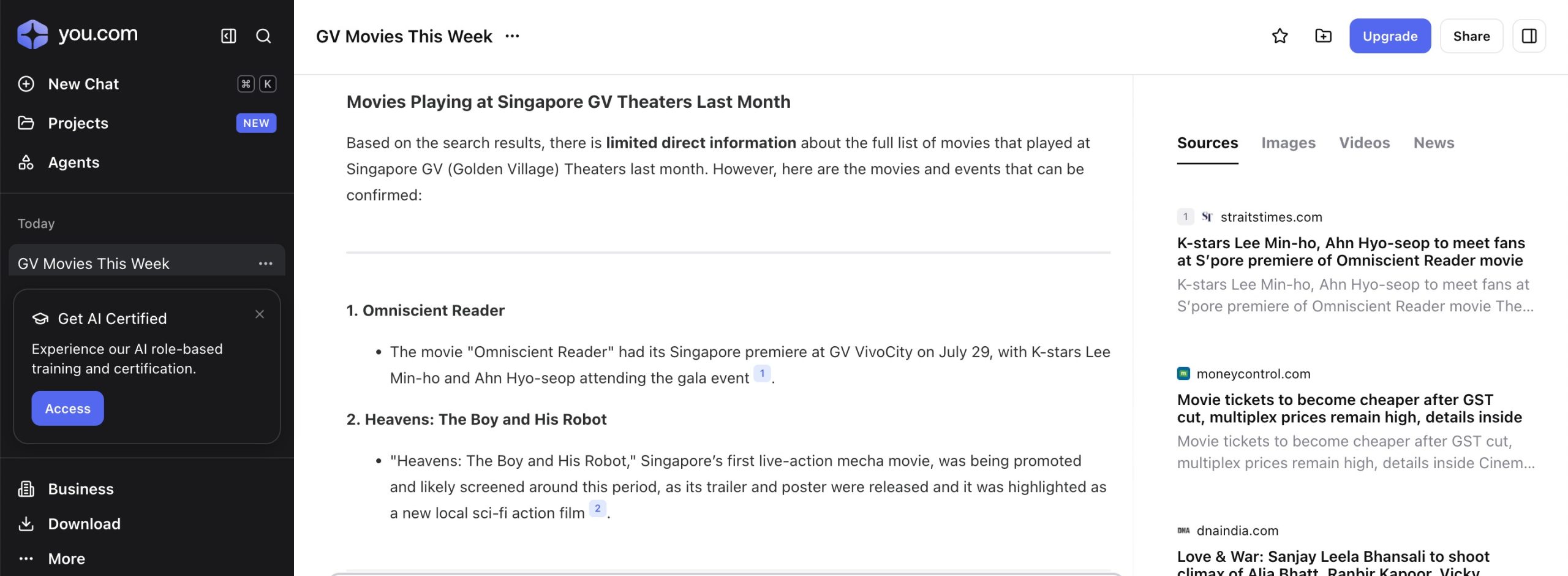The image size is (1568, 576).
Task: Click the you.com logo
Action: pos(77,34)
